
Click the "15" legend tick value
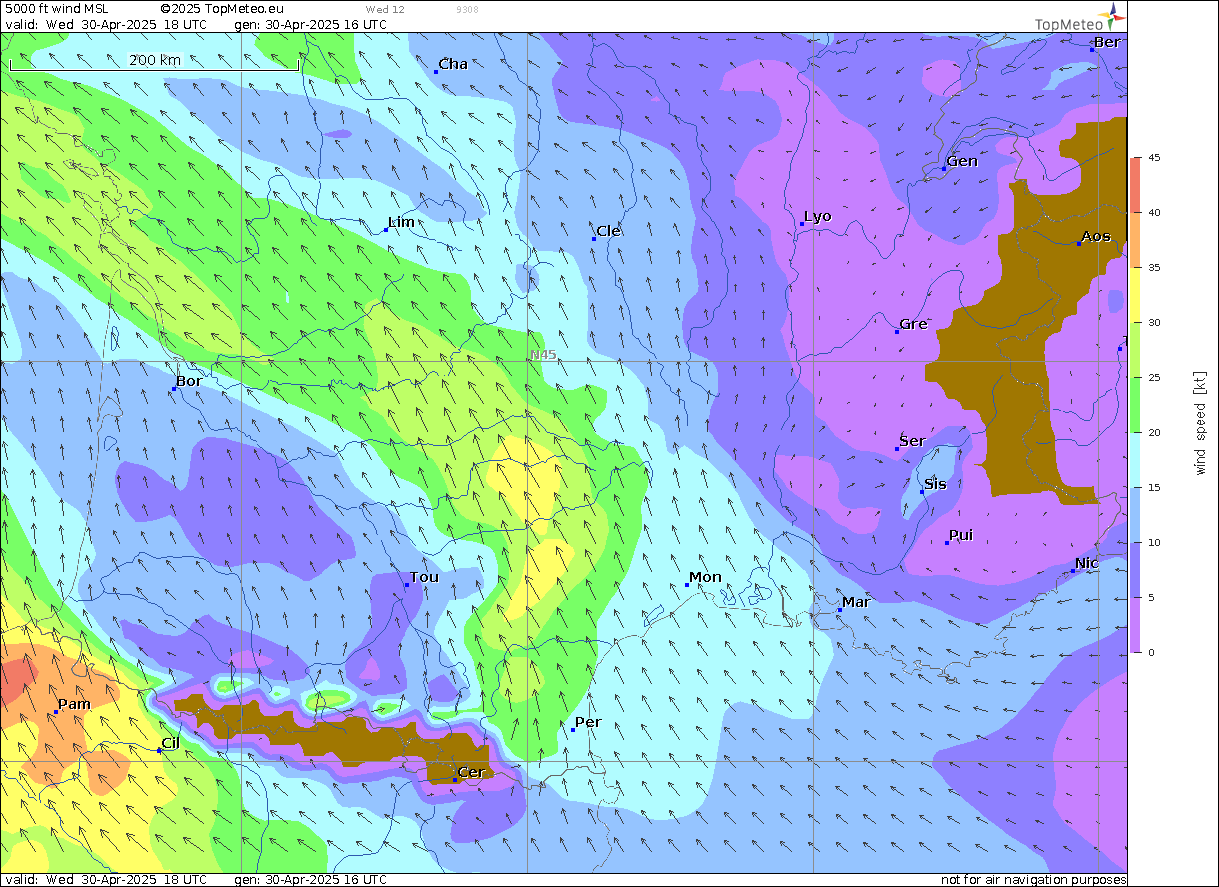pyautogui.click(x=1154, y=488)
